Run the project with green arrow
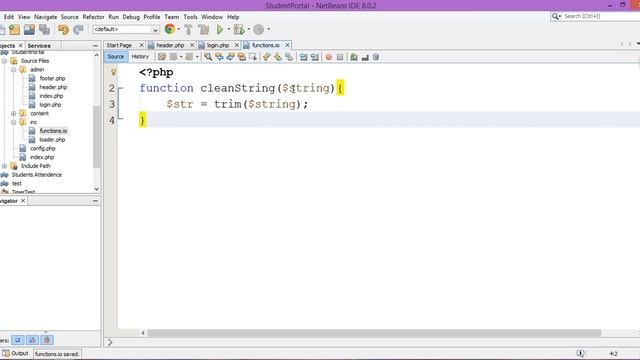This screenshot has width=640, height=360. 220,29
